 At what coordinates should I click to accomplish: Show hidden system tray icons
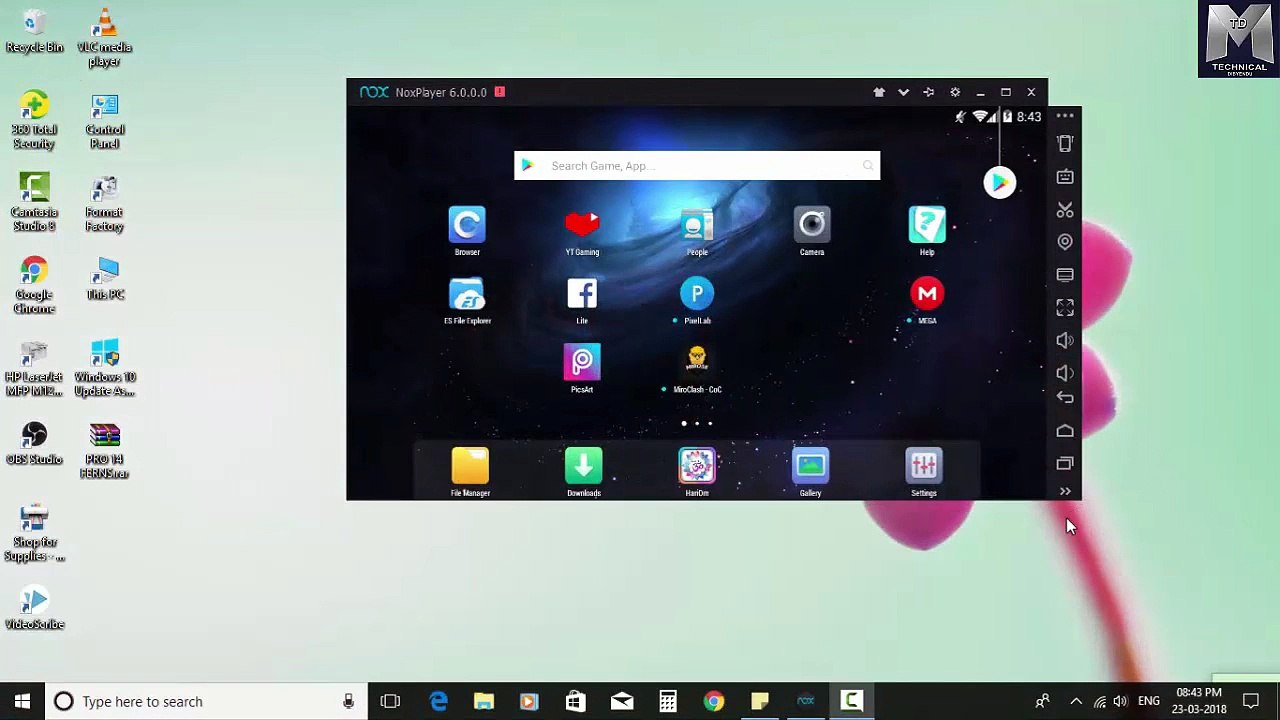click(x=1076, y=701)
